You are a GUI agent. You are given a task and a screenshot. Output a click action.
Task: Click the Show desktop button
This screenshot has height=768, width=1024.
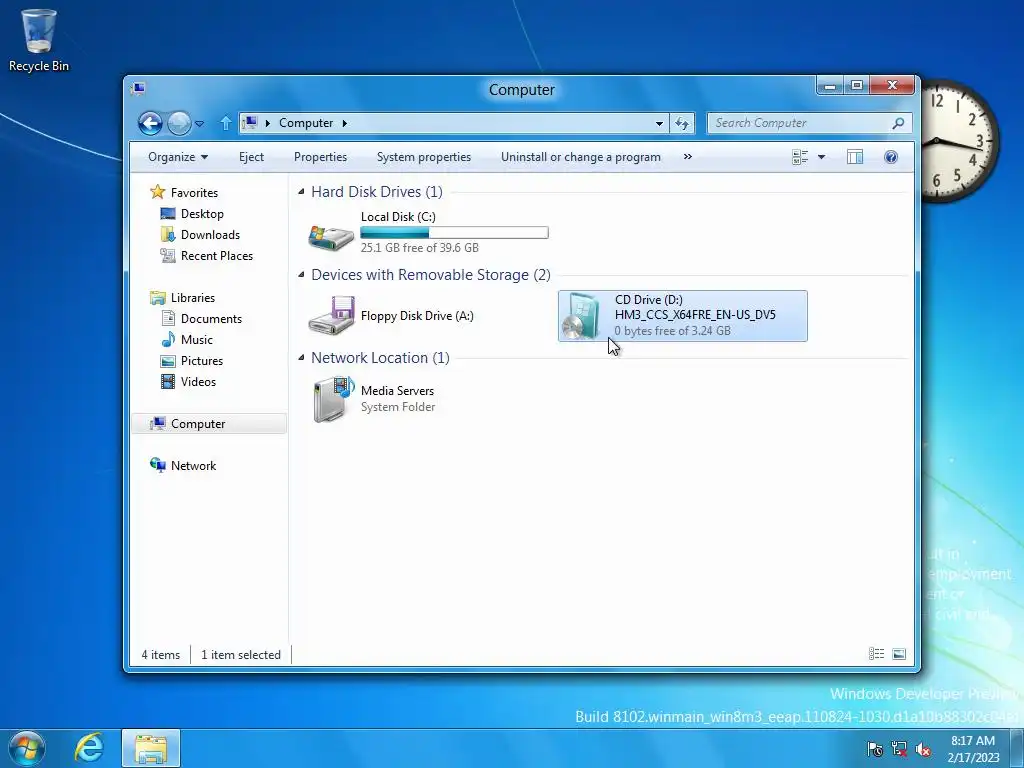pyautogui.click(x=1017, y=748)
